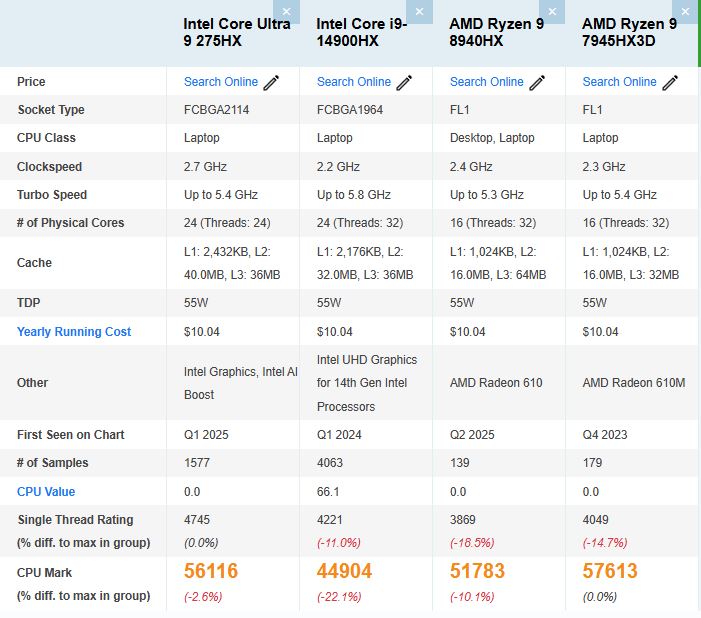The width and height of the screenshot is (701, 618).
Task: Remove Intel Core Ultra 9 275HX column
Action: click(287, 11)
